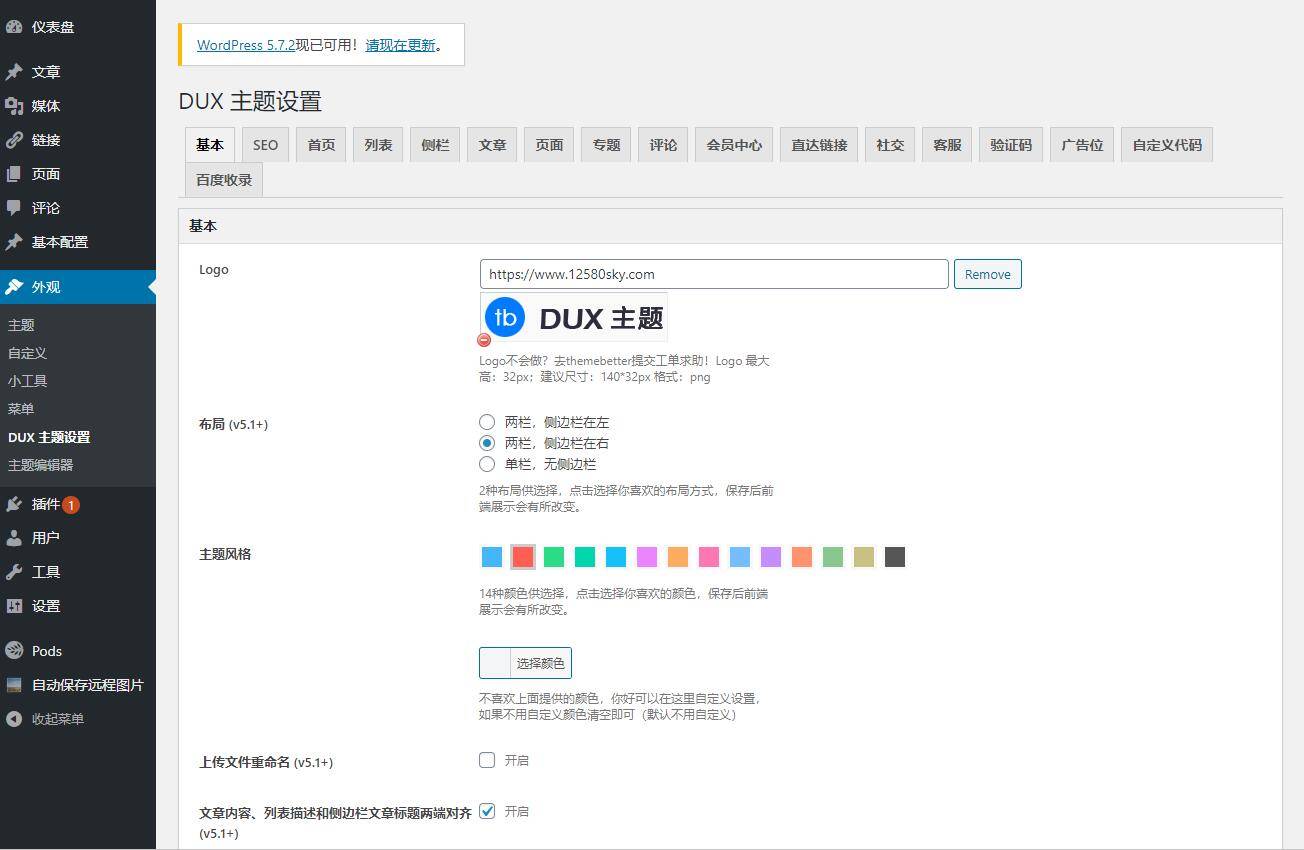Click the paintbrush icon beside 外观
Image resolution: width=1304 pixels, height=850 pixels.
pyautogui.click(x=14, y=287)
